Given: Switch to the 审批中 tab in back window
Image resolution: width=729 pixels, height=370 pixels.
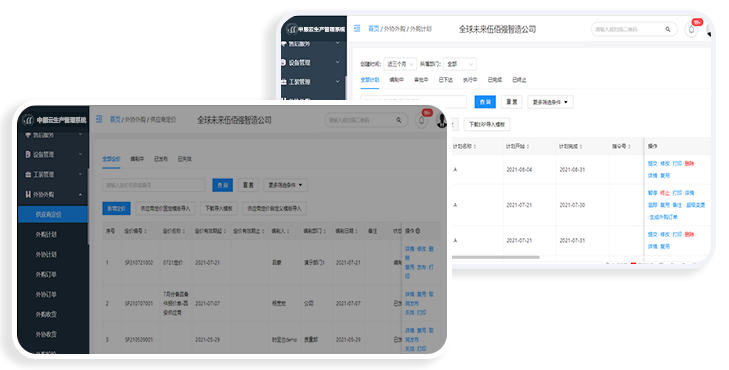Looking at the screenshot, I should coord(421,80).
